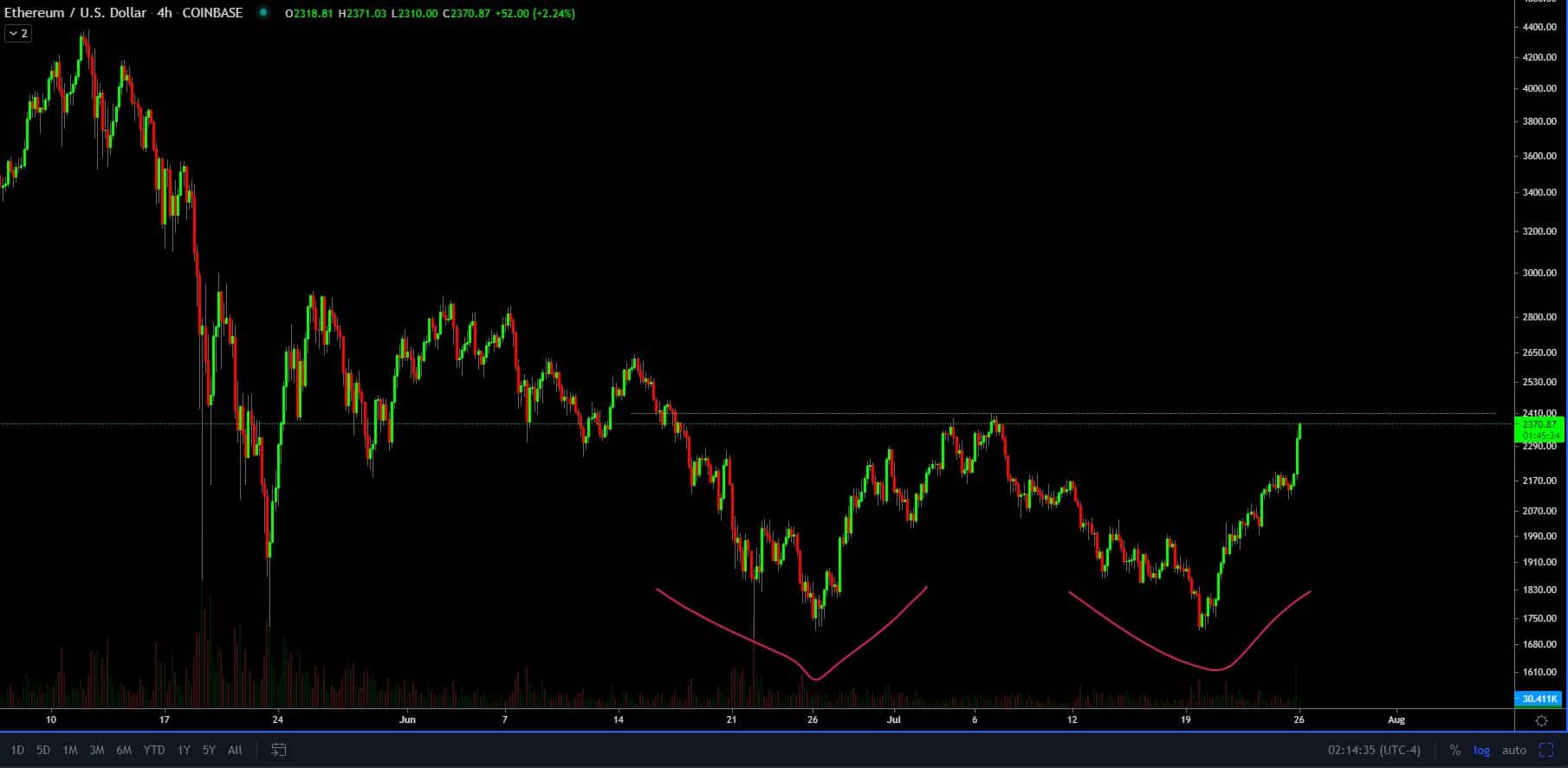This screenshot has height=768, width=1568.
Task: Click the Jul label on time axis
Action: [894, 720]
